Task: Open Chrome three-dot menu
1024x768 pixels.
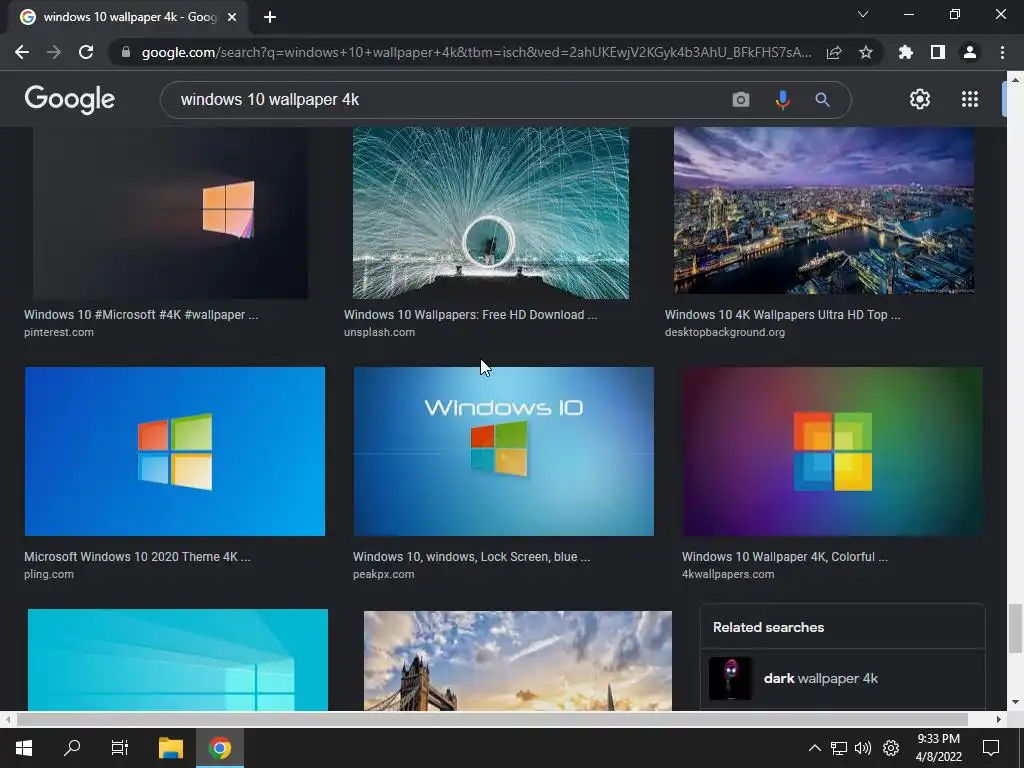Action: [x=1002, y=52]
